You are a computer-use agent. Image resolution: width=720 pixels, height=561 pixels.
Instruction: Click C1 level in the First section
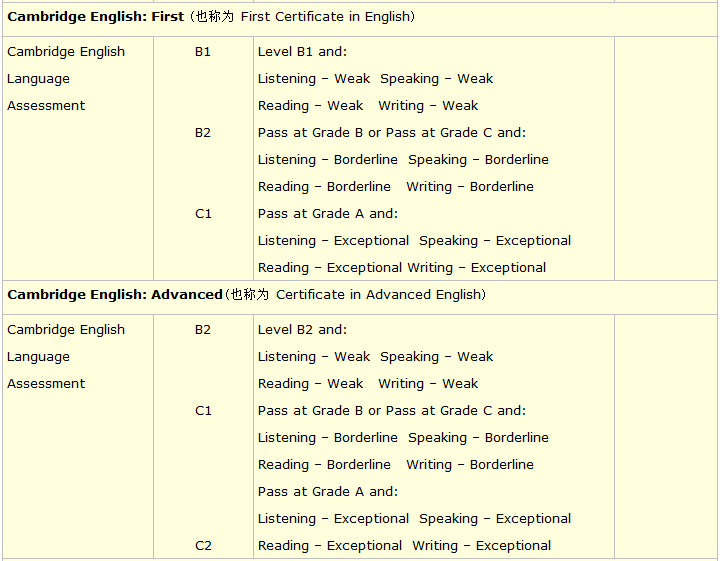click(x=203, y=213)
